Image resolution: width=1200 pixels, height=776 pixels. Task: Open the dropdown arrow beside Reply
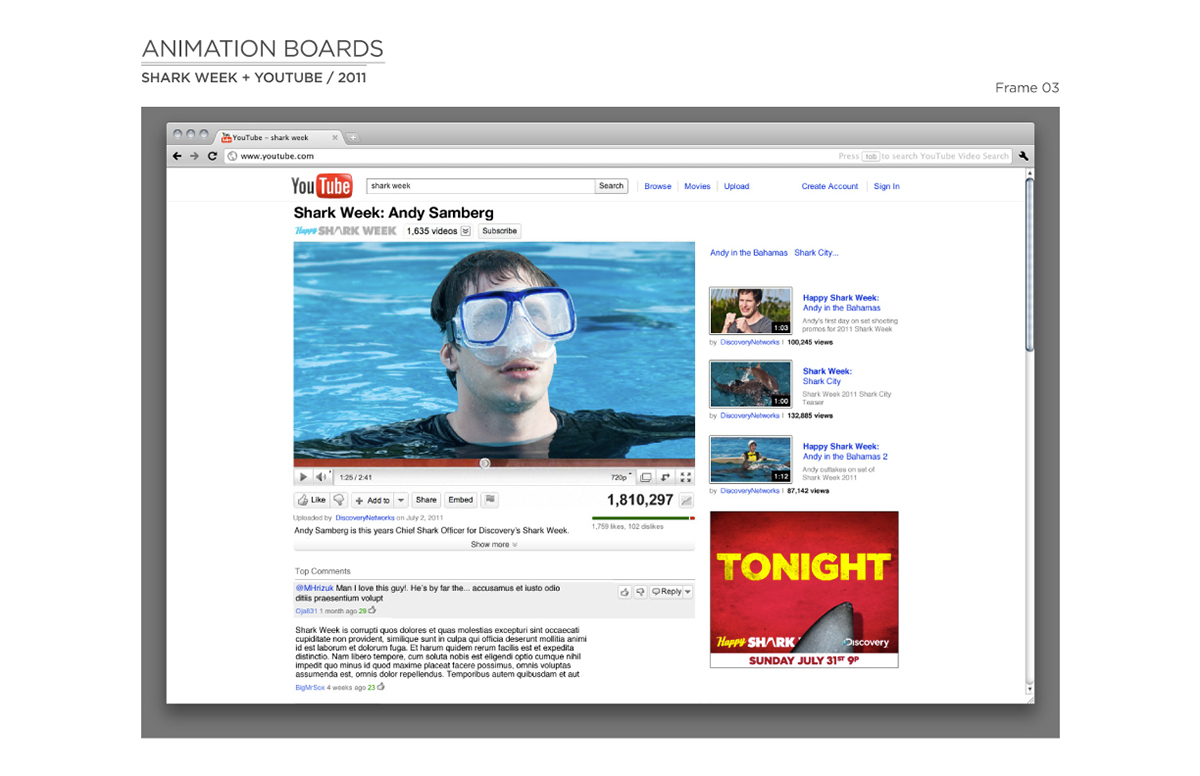[688, 592]
